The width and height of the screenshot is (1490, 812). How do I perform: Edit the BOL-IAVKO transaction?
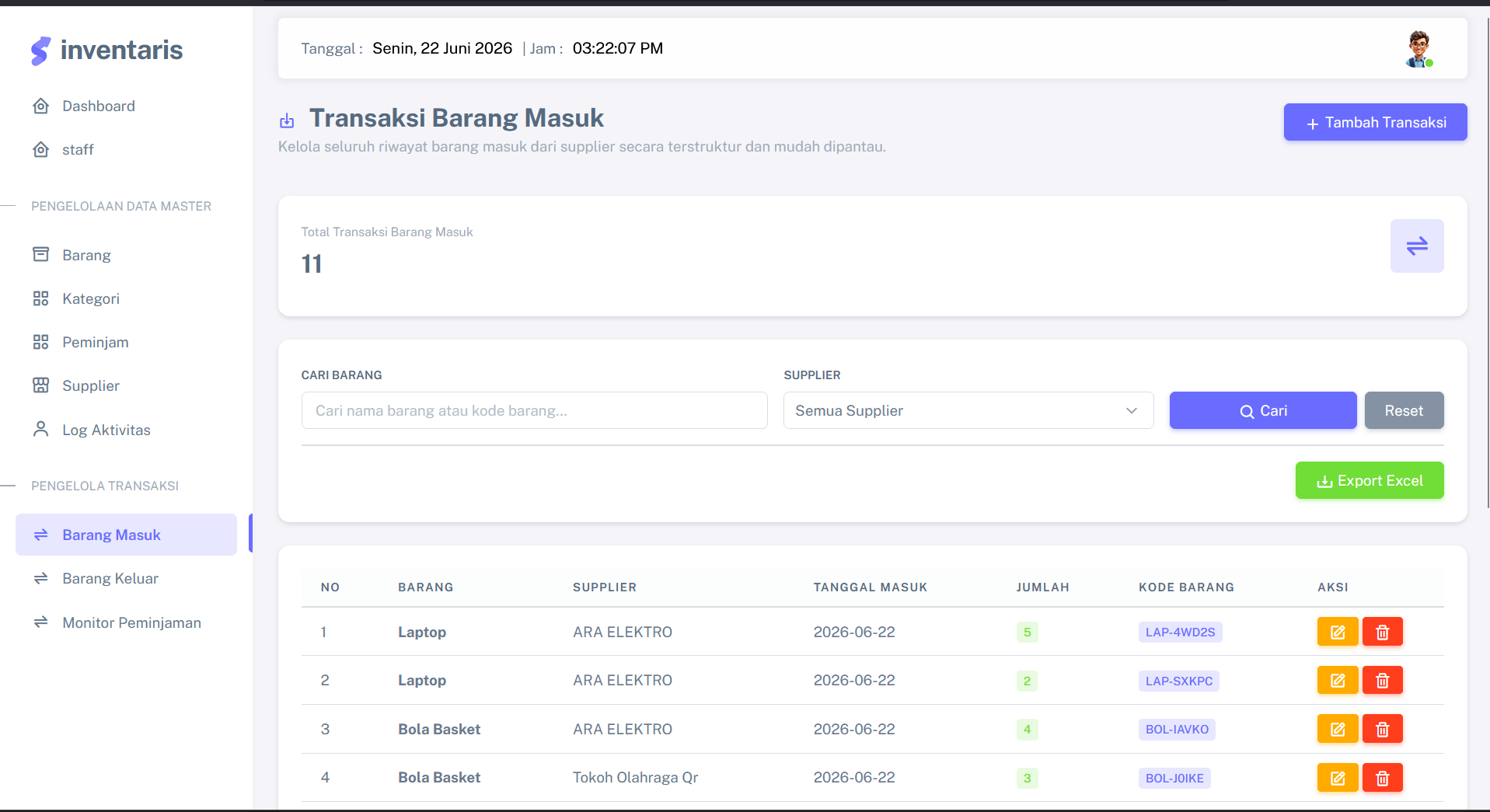[x=1337, y=729]
